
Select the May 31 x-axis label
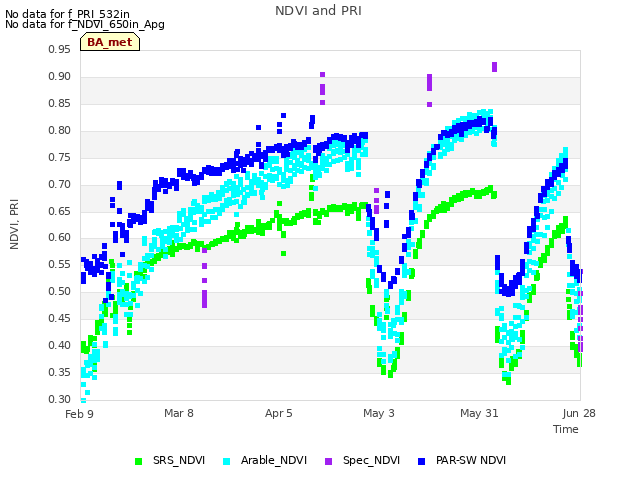[479, 413]
